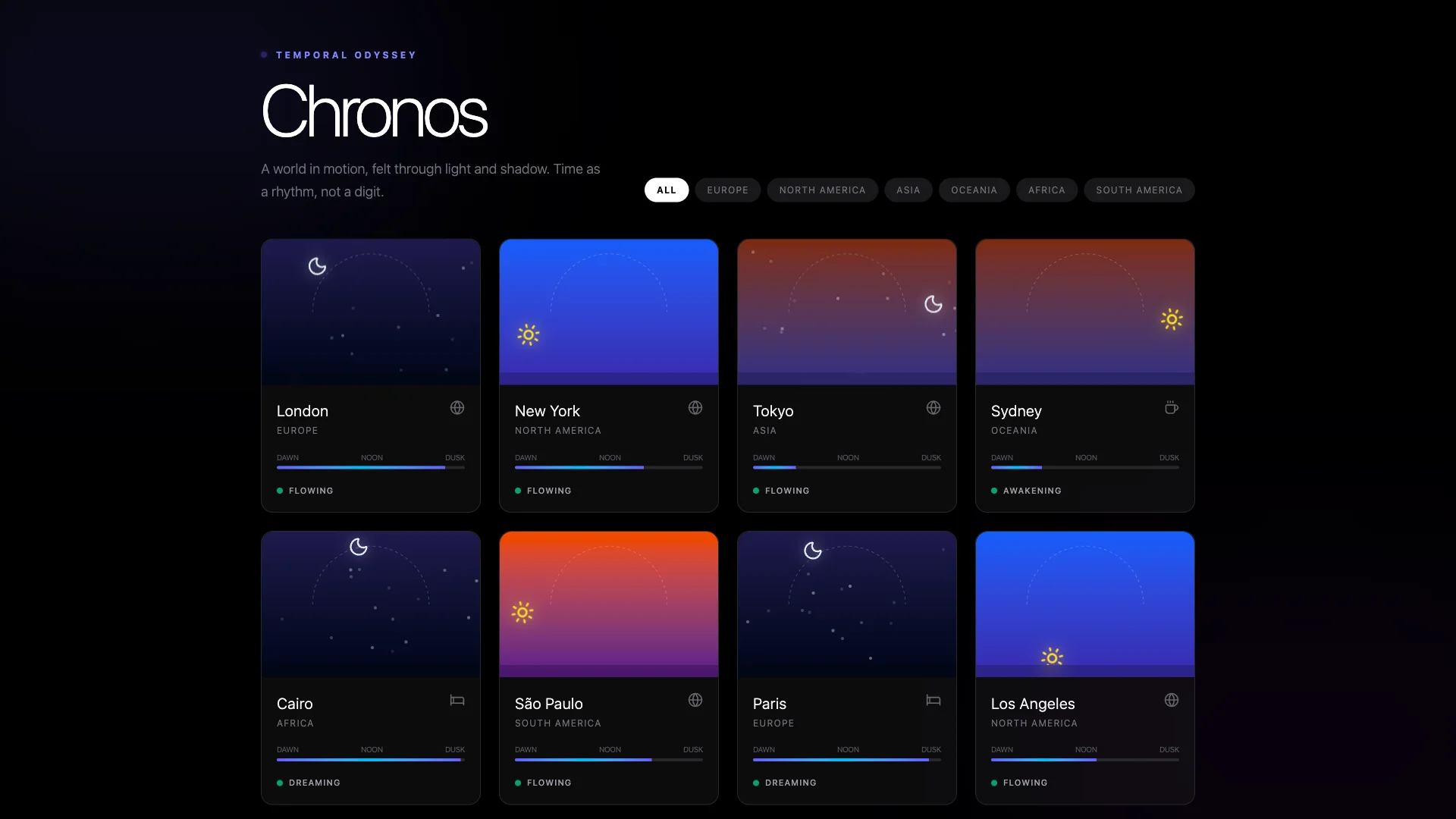Click the Los Angeles city title
The width and height of the screenshot is (1456, 819).
coord(1033,704)
